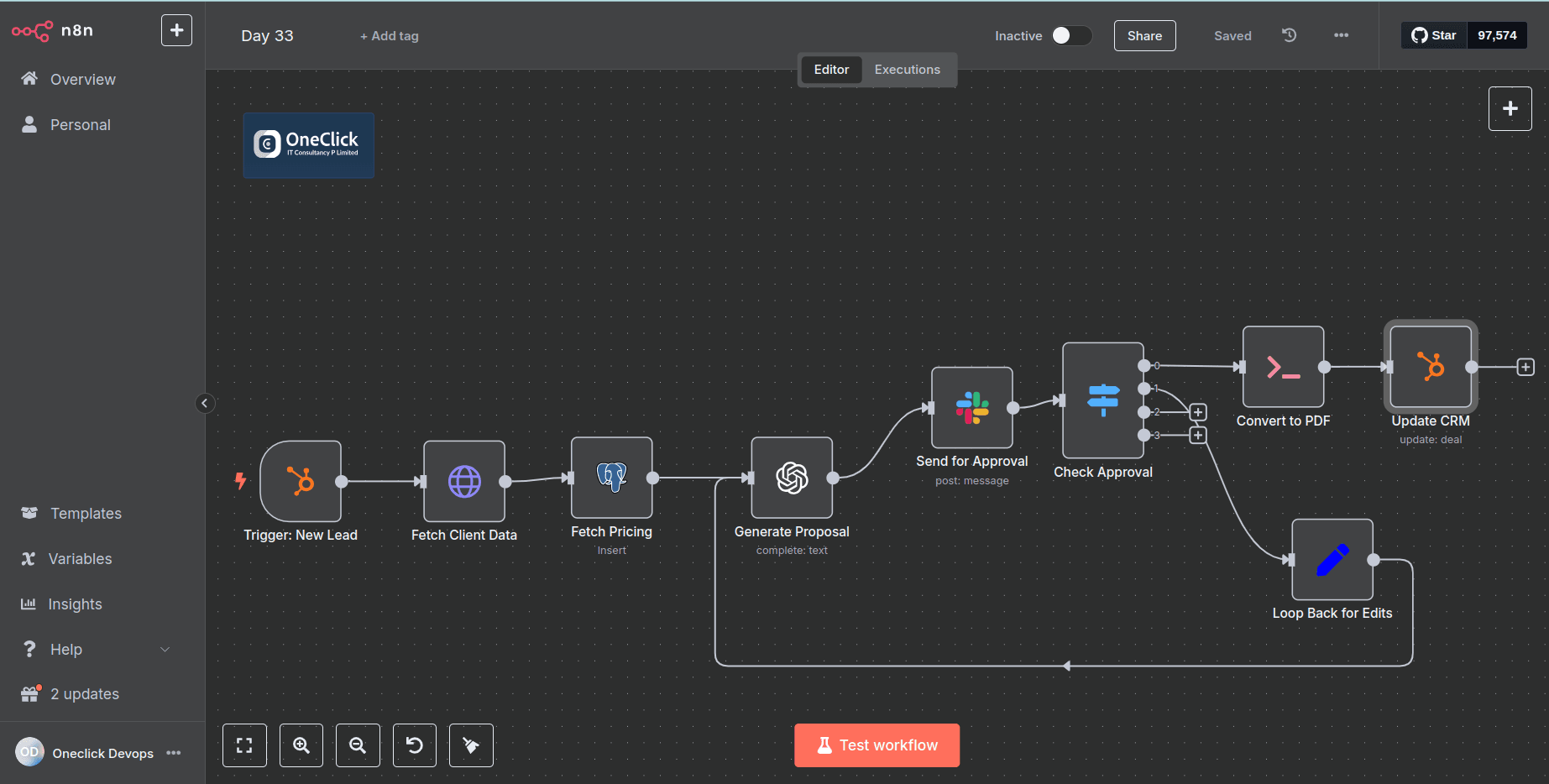Open workflow history clock icon
Image resolution: width=1549 pixels, height=784 pixels.
click(1290, 35)
